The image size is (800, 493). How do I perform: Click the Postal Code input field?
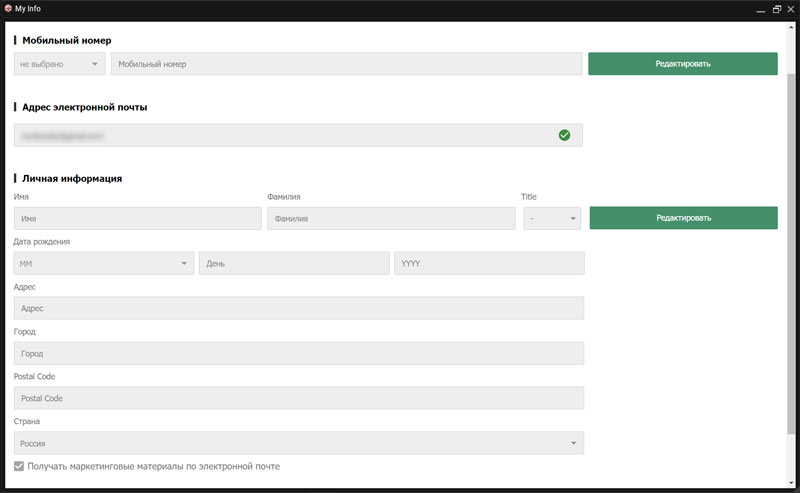pyautogui.click(x=299, y=398)
